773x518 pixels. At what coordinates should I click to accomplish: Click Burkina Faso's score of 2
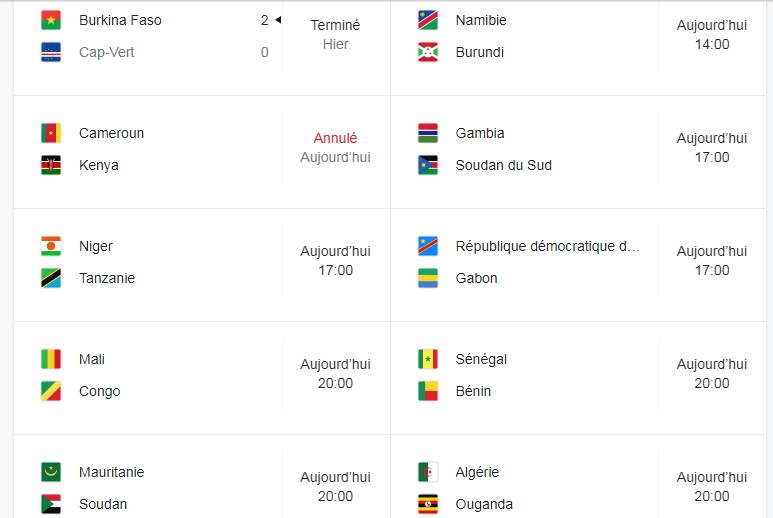click(264, 20)
